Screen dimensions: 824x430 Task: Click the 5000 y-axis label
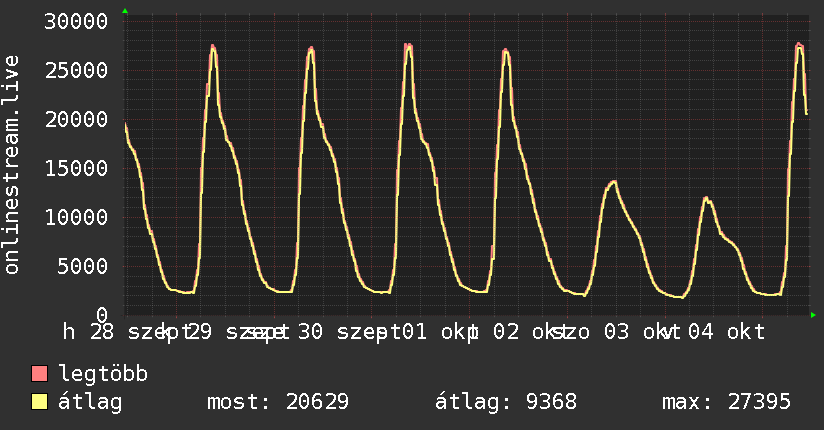83,267
